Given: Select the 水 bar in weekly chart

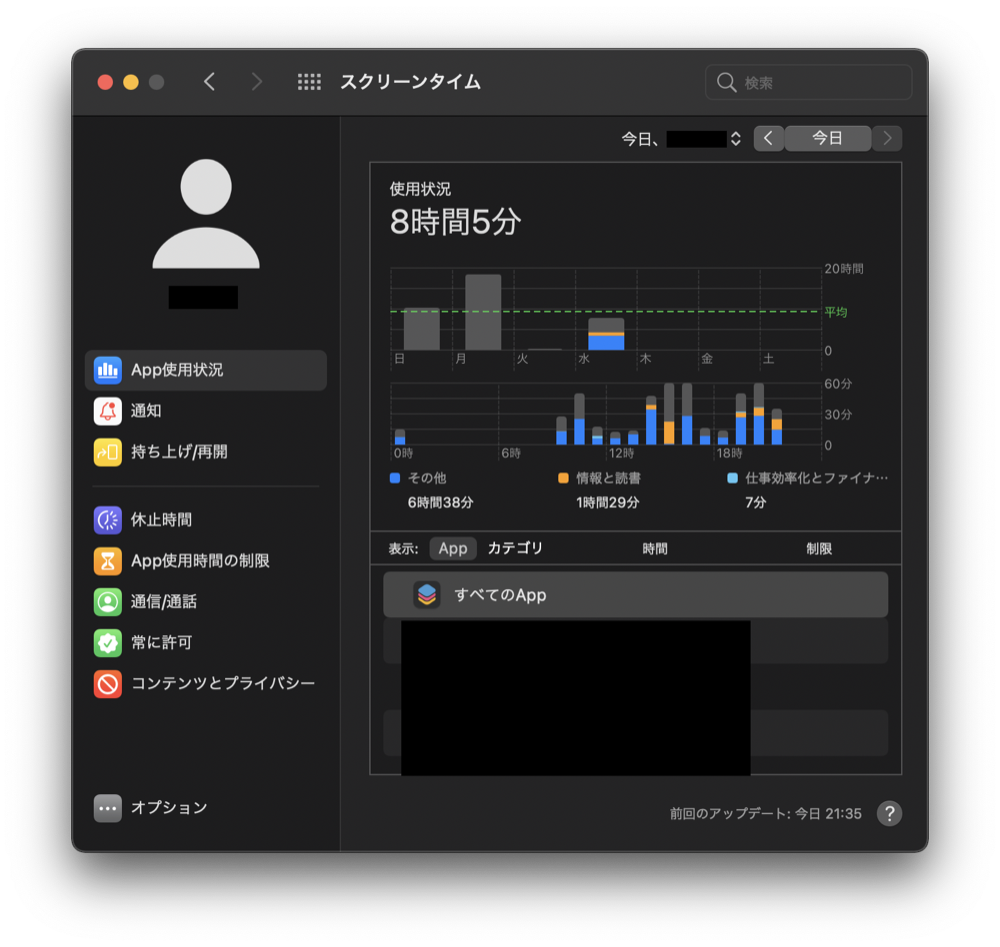Looking at the screenshot, I should tap(606, 334).
